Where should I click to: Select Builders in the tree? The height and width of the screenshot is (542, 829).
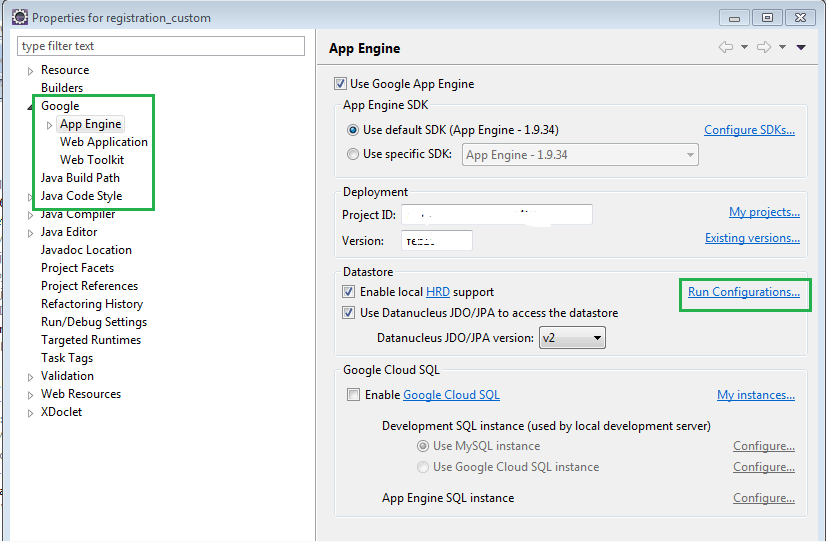click(x=62, y=88)
